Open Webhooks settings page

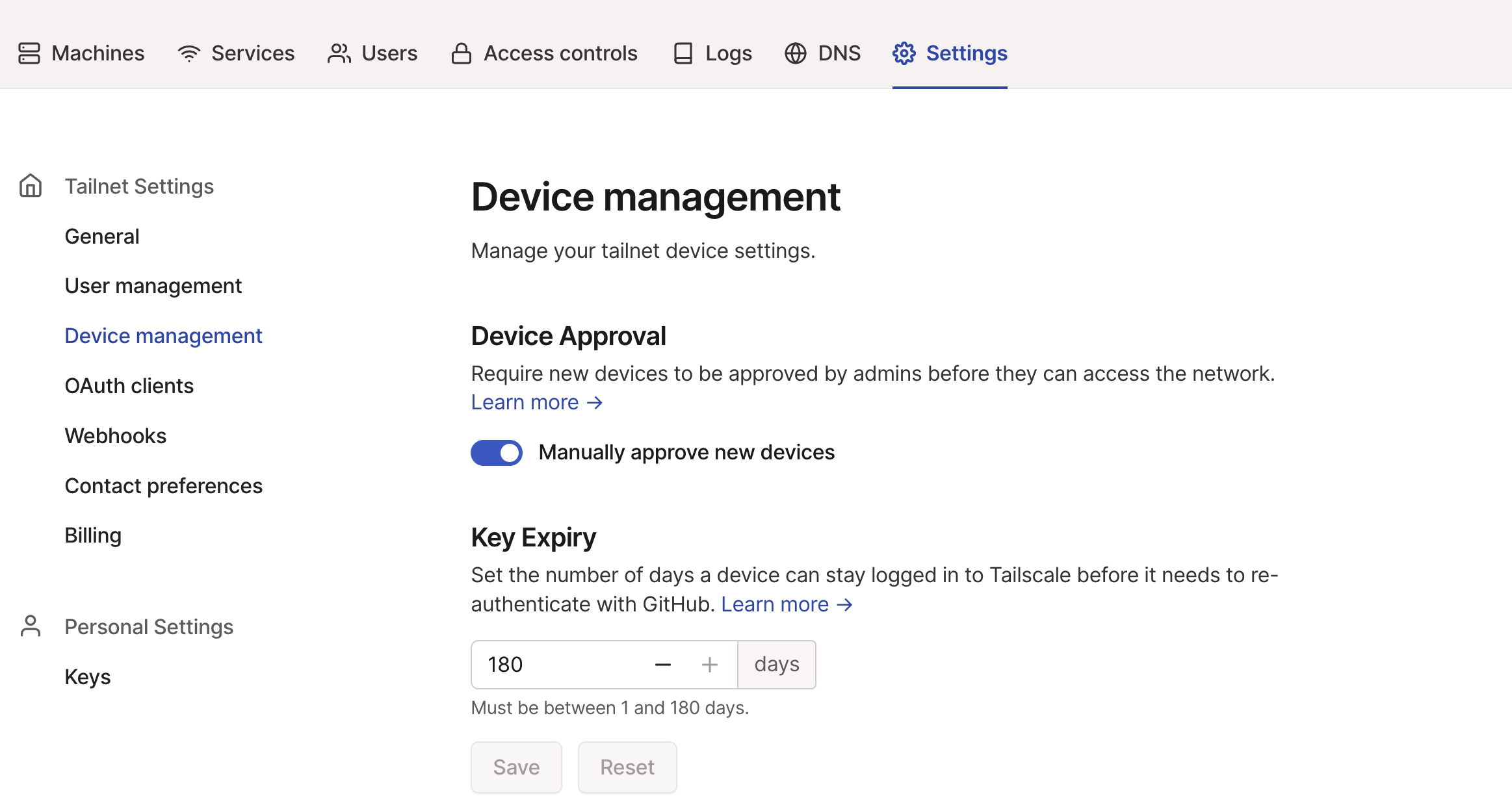click(x=116, y=436)
